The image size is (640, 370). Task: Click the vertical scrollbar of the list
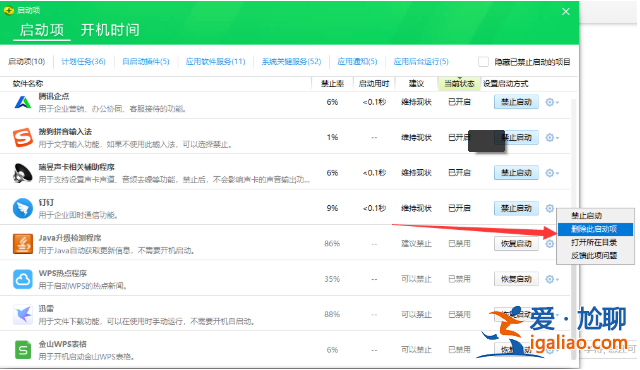[x=574, y=228]
